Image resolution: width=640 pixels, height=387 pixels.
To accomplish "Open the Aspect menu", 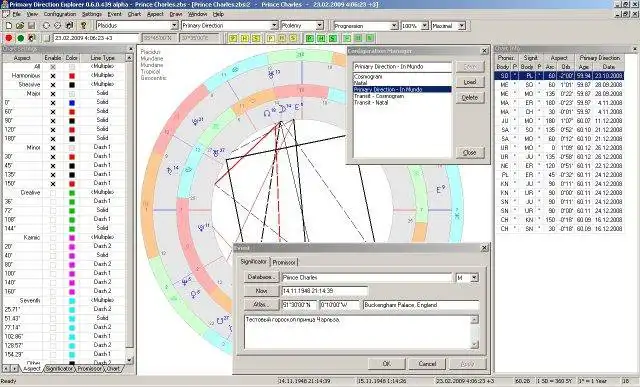I will (155, 14).
